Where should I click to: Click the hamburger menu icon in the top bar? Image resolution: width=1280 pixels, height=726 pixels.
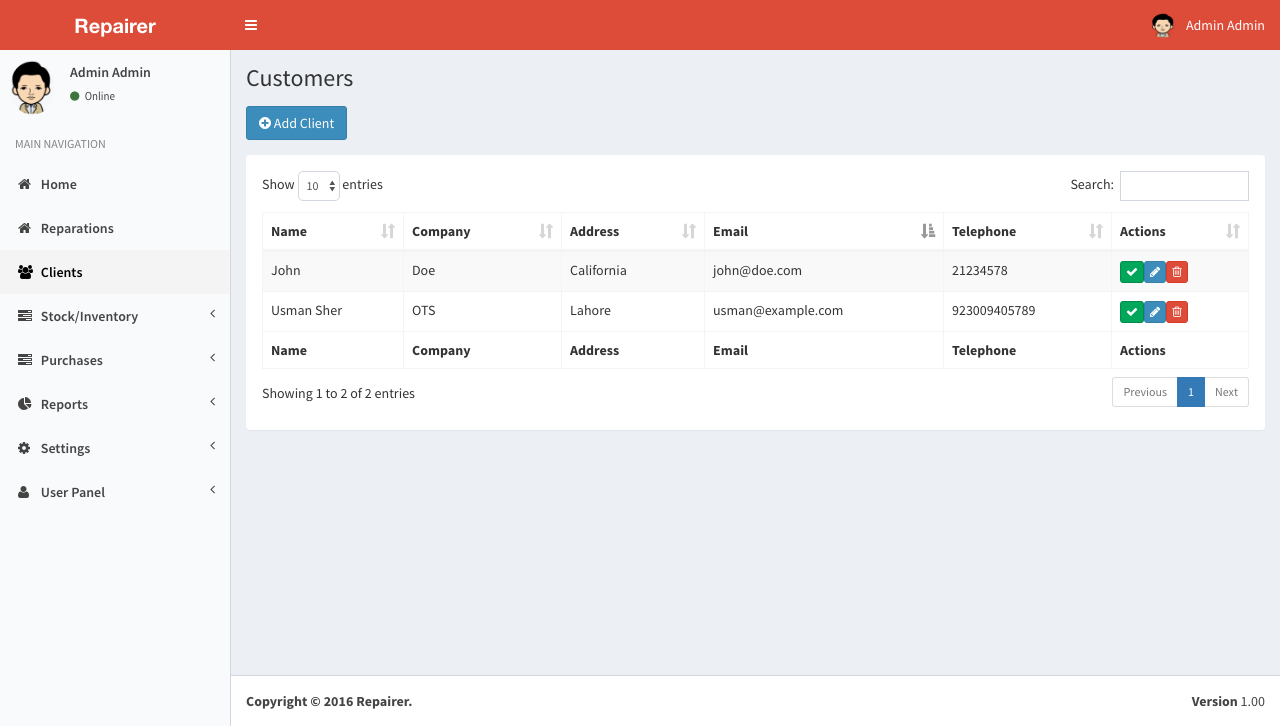pyautogui.click(x=250, y=25)
